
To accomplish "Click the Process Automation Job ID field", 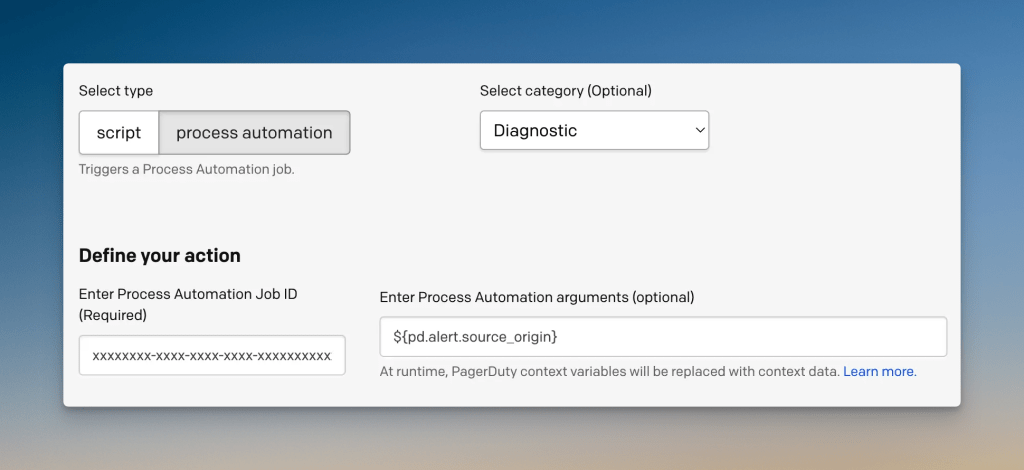I will click(x=212, y=355).
